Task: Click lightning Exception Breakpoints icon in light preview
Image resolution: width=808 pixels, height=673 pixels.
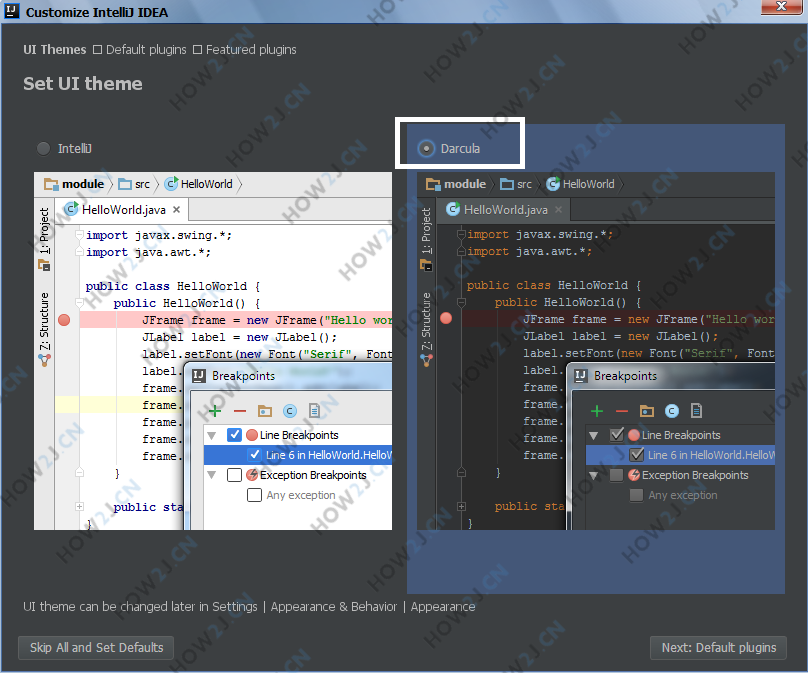Action: click(252, 475)
